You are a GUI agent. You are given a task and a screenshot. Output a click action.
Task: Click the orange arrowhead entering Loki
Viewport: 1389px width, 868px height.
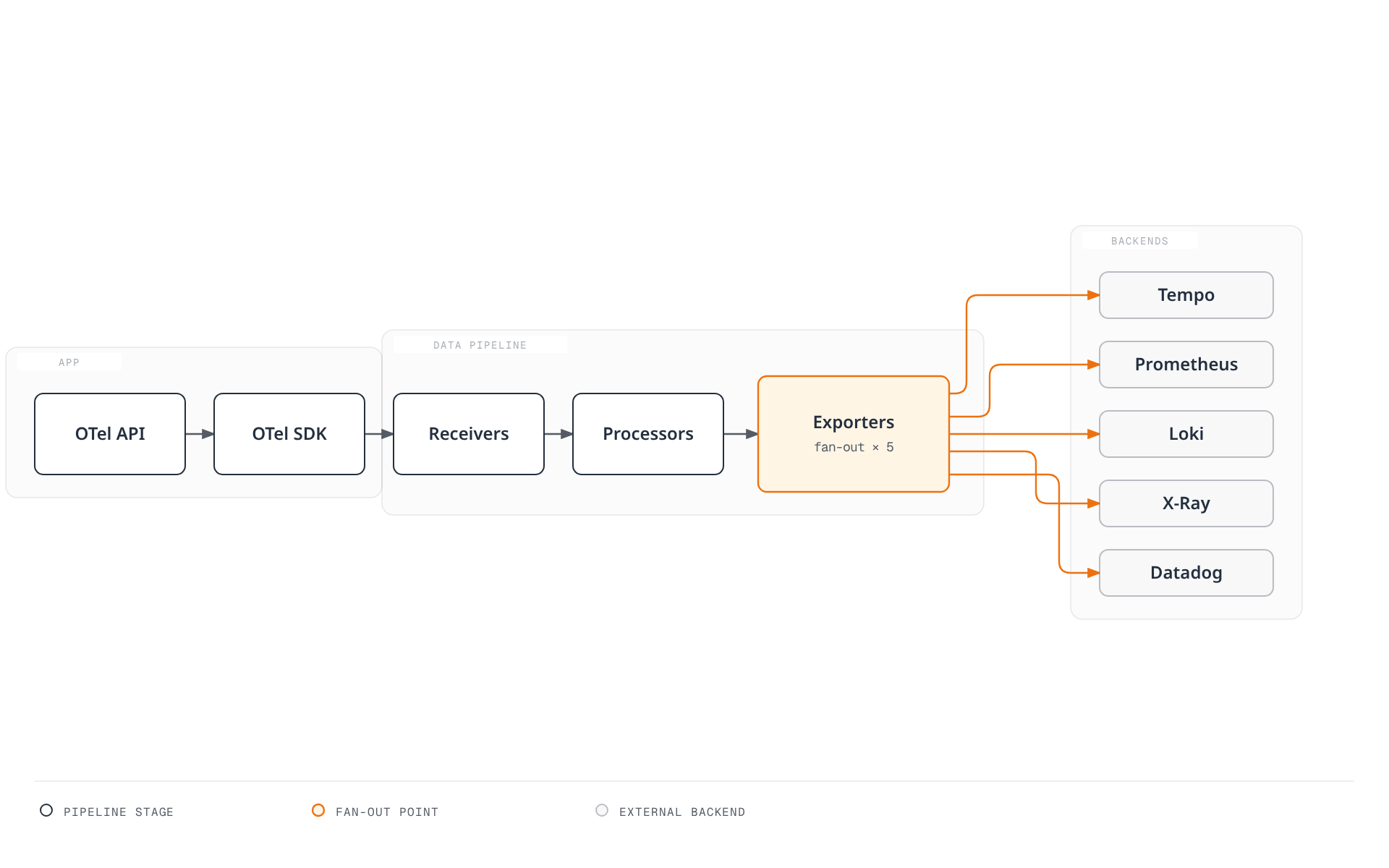[1093, 434]
